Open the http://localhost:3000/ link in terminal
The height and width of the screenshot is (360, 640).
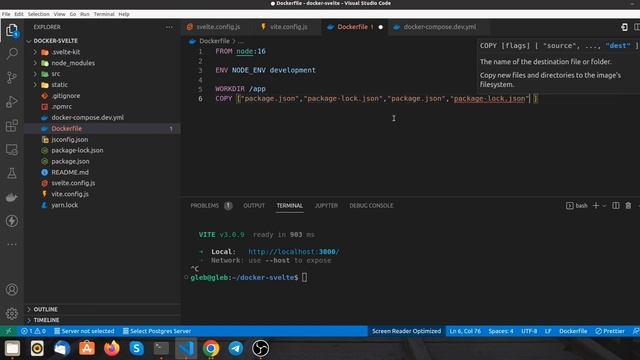[x=293, y=252]
